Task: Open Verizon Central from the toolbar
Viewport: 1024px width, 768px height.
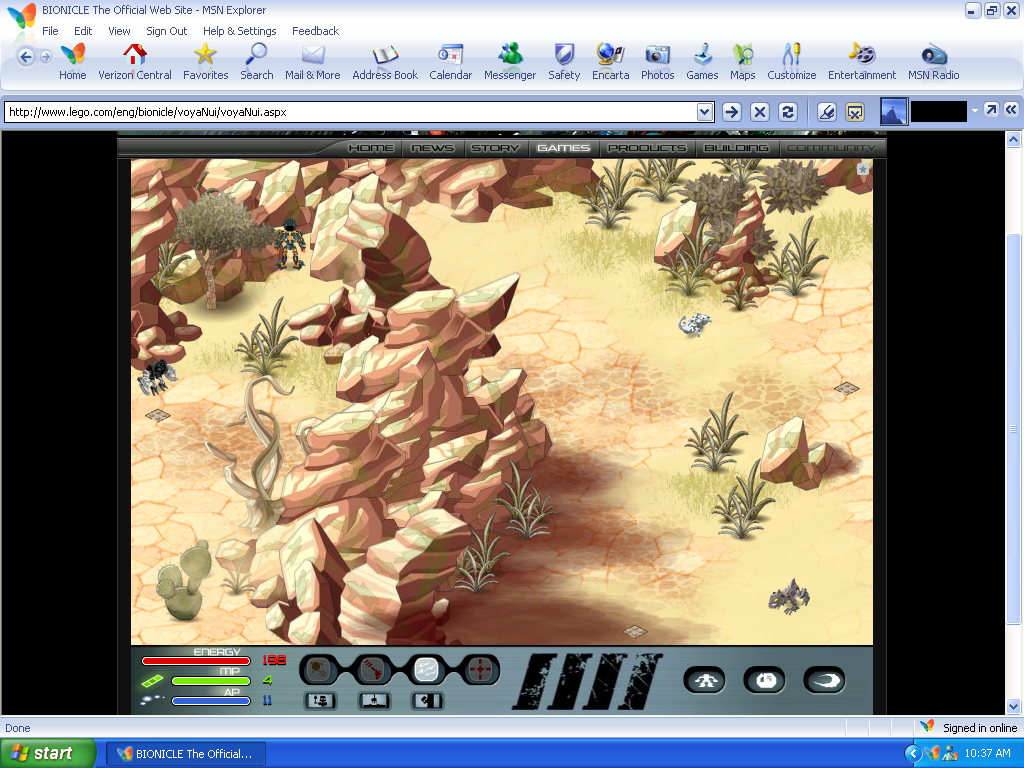Action: [x=135, y=63]
